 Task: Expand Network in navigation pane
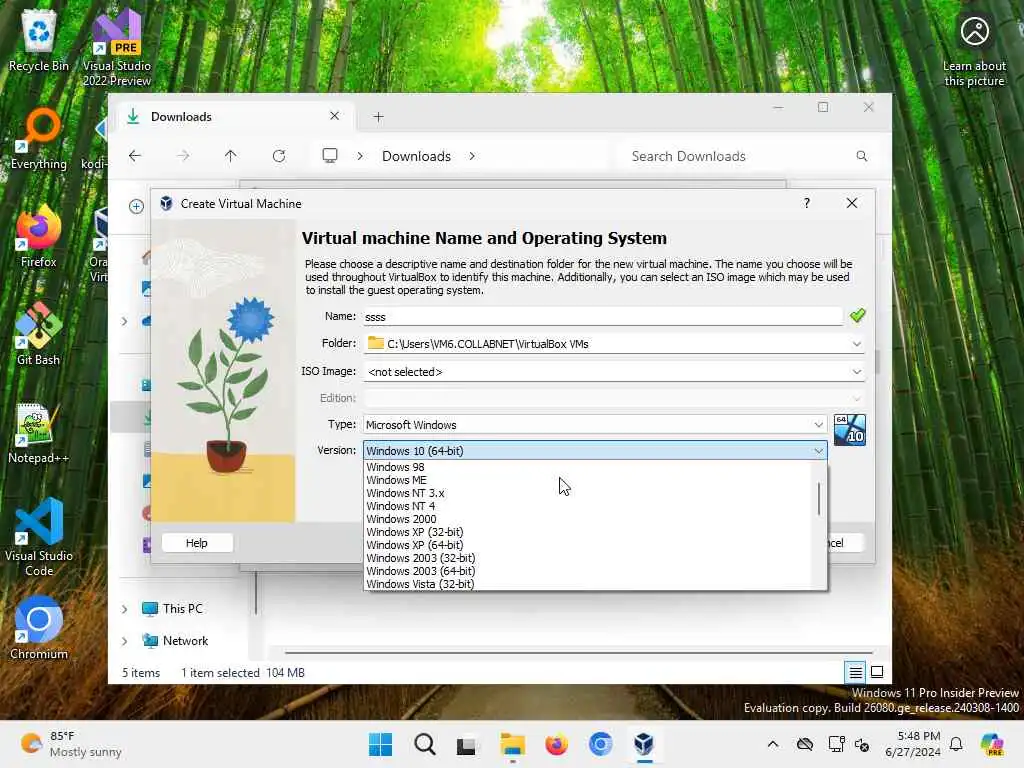[x=125, y=641]
